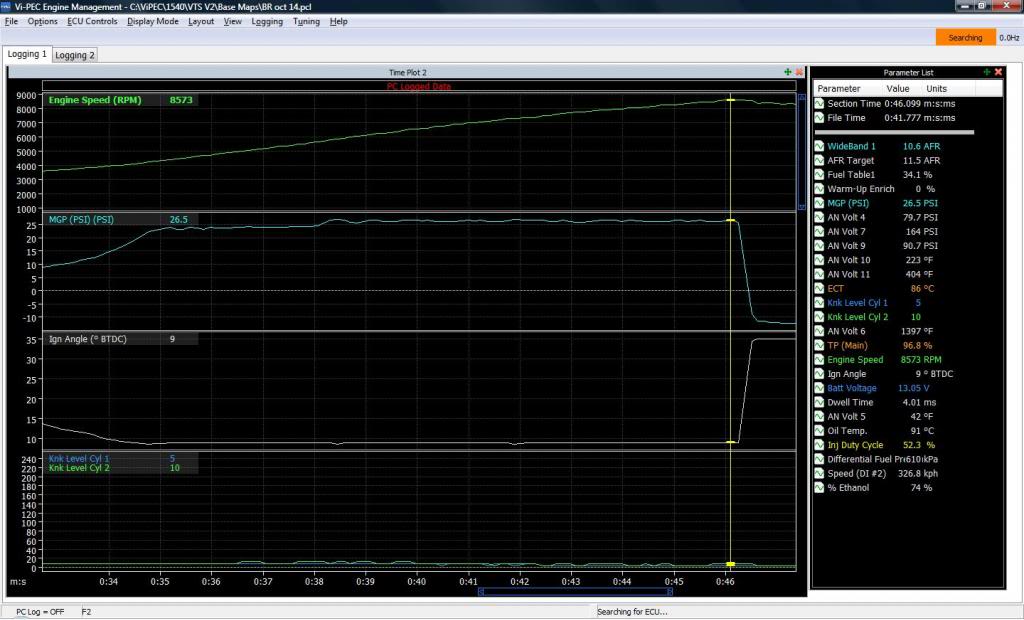Select the Knk Level Cyl 1 plot label
Viewport: 1024px width, 620px height.
point(79,459)
